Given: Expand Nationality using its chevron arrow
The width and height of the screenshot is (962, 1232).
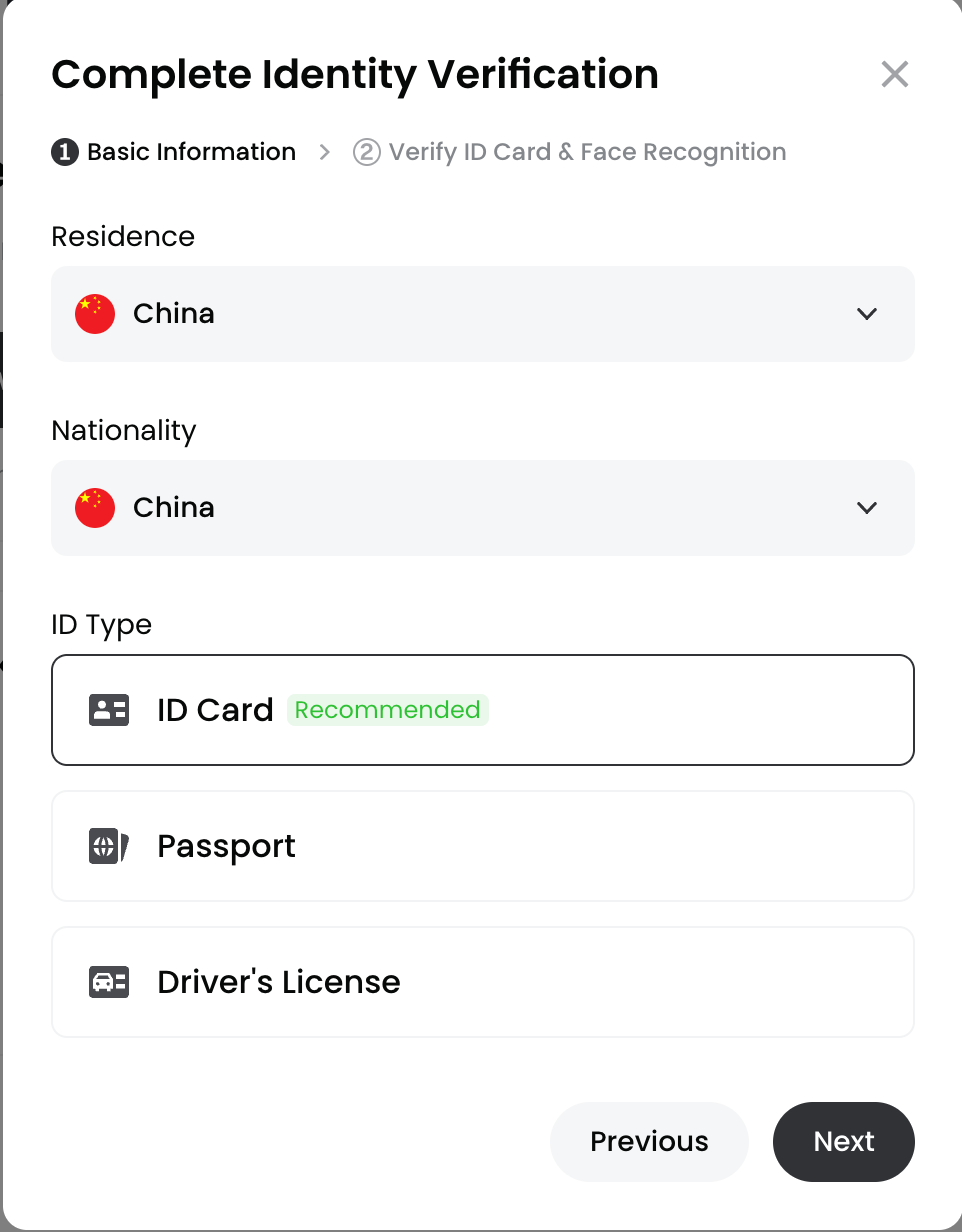Looking at the screenshot, I should [x=867, y=508].
